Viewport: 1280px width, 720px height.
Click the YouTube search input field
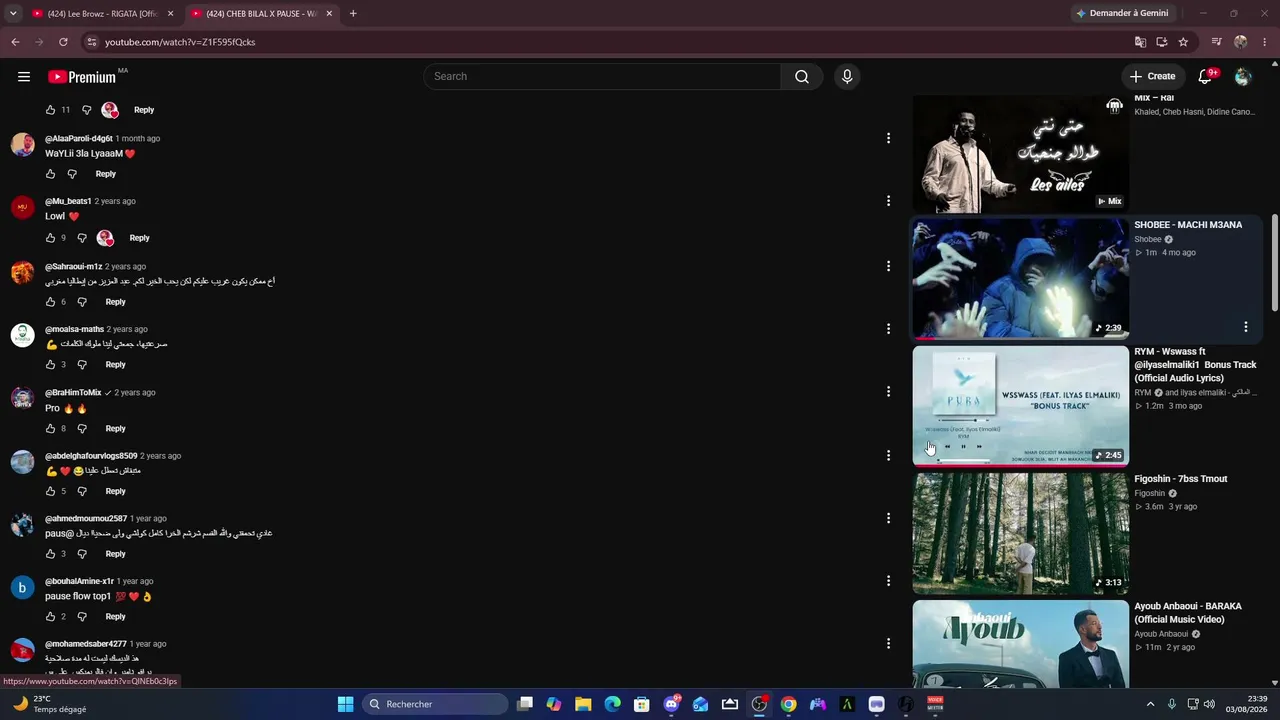(x=602, y=77)
